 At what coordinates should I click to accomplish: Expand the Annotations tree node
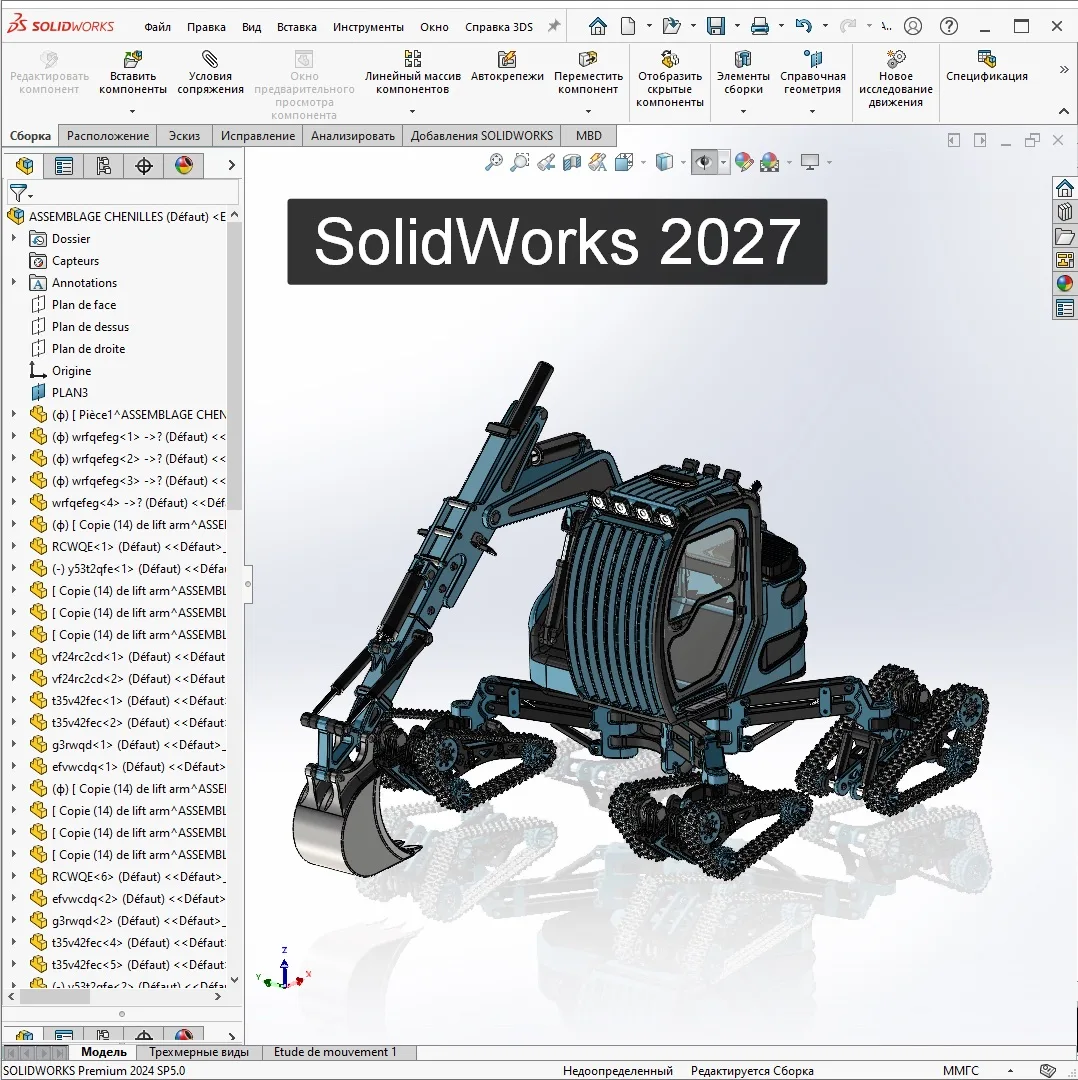13,282
